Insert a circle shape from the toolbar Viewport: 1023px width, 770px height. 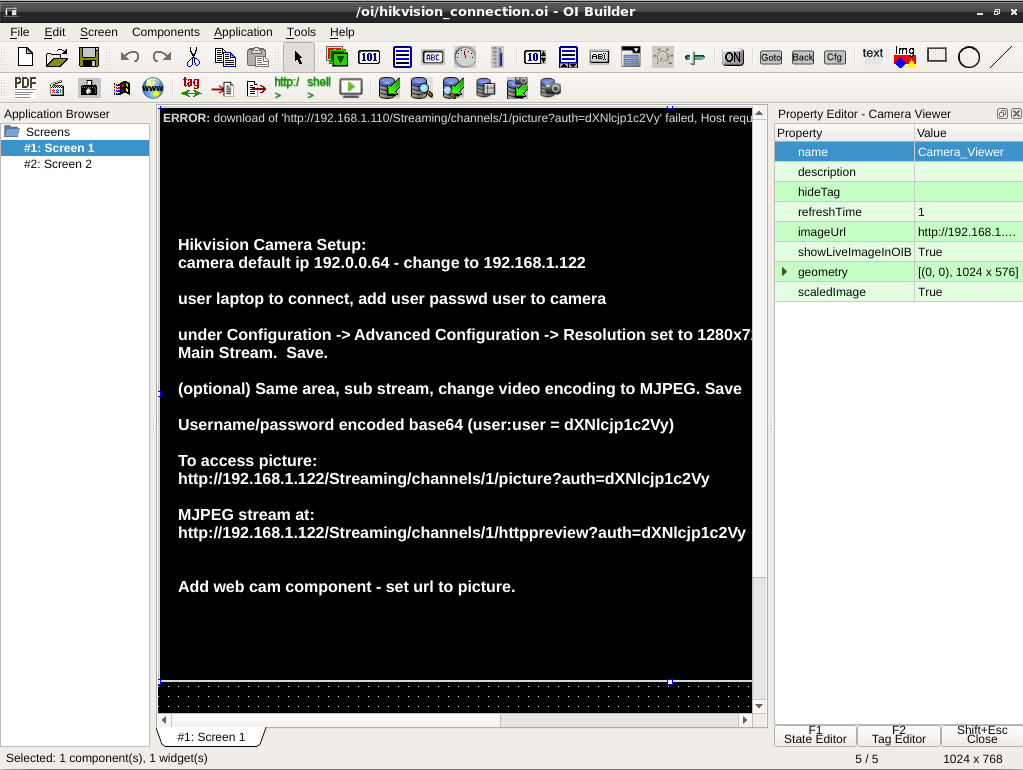pyautogui.click(x=968, y=57)
